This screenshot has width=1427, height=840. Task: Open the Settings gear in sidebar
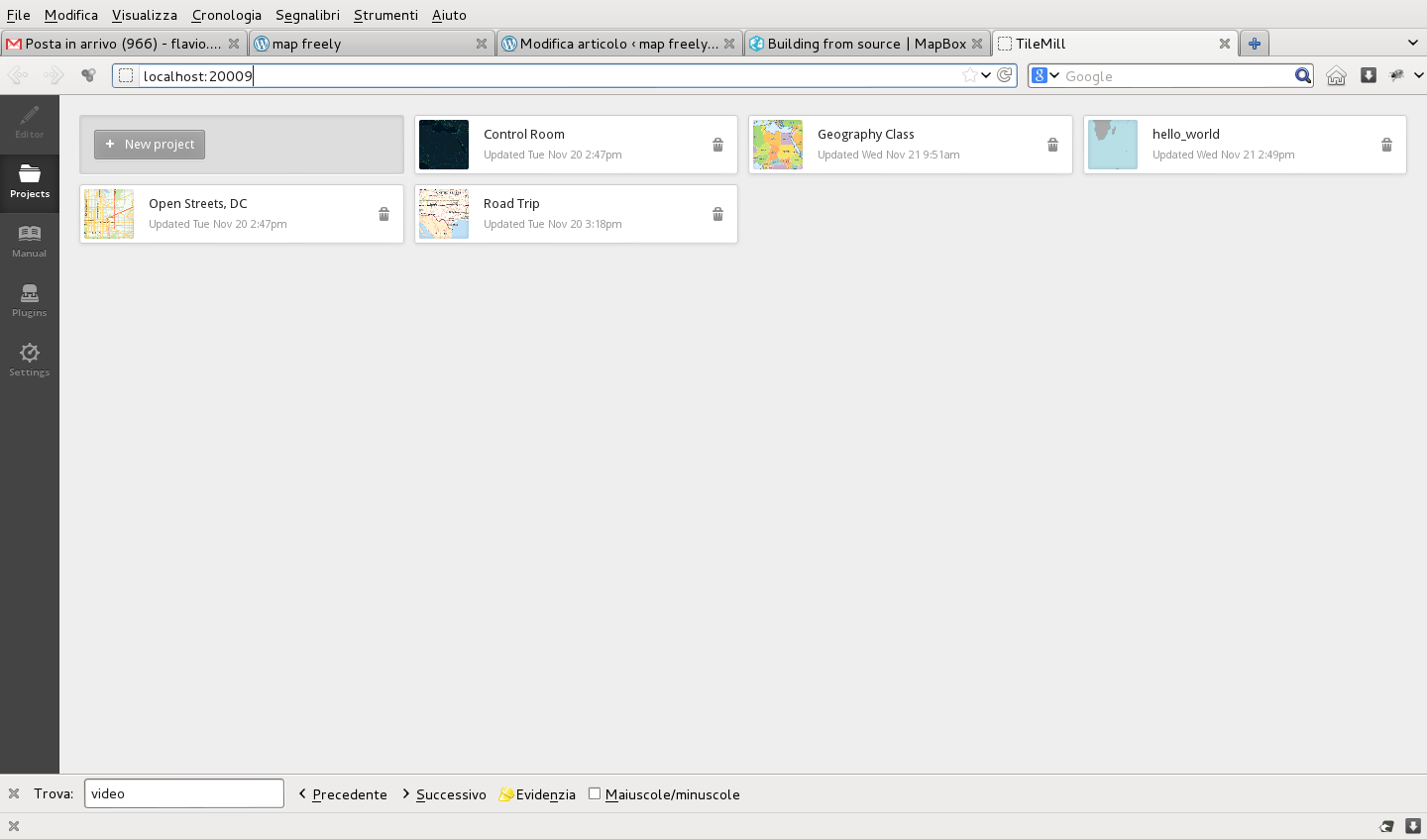pos(30,360)
